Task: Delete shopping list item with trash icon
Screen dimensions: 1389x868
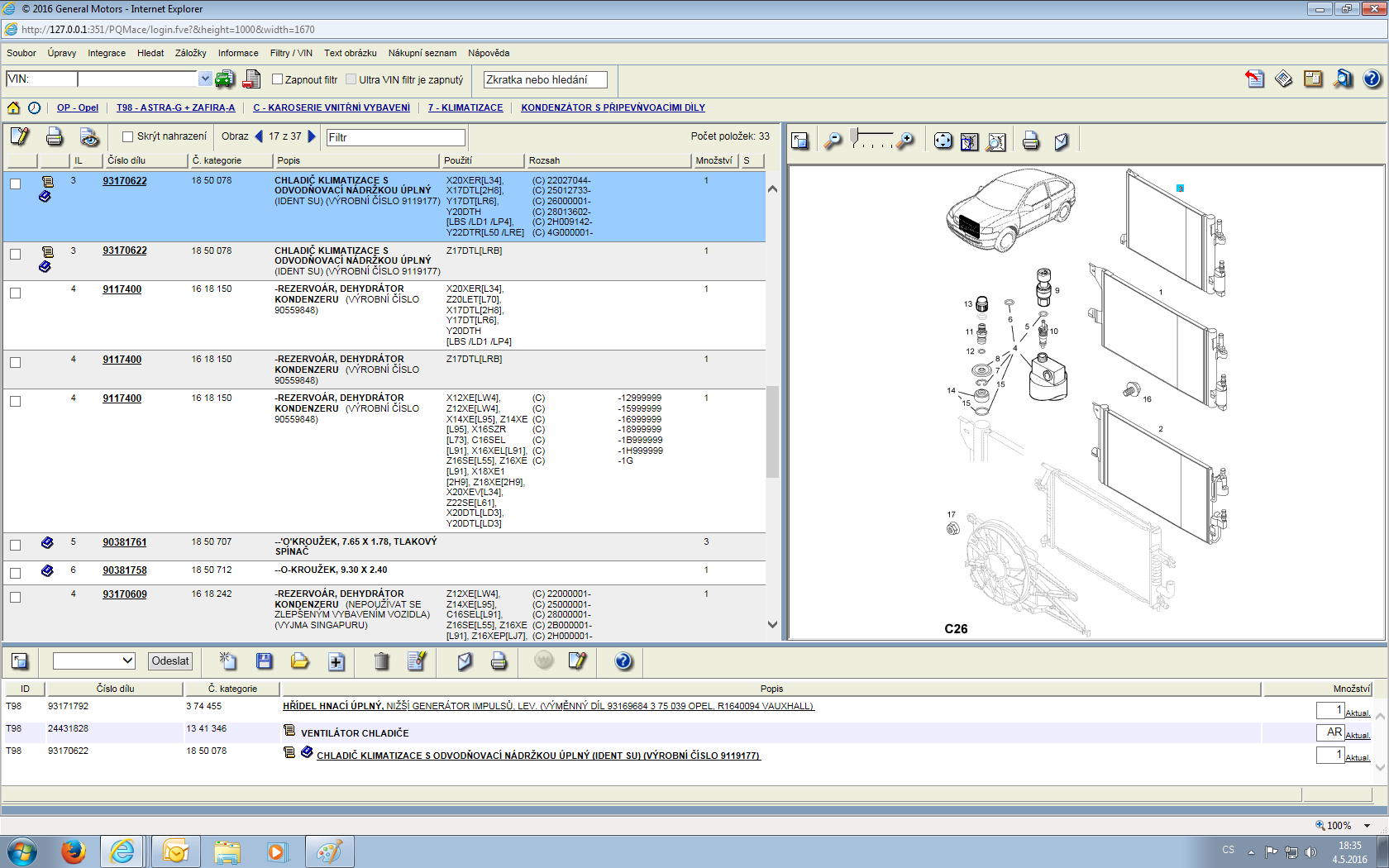Action: [381, 661]
